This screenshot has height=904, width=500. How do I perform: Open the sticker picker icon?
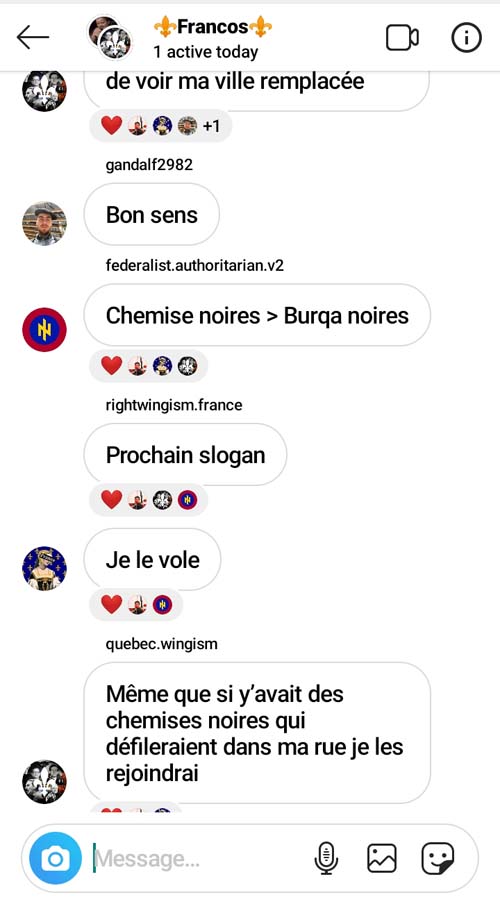pyautogui.click(x=438, y=858)
